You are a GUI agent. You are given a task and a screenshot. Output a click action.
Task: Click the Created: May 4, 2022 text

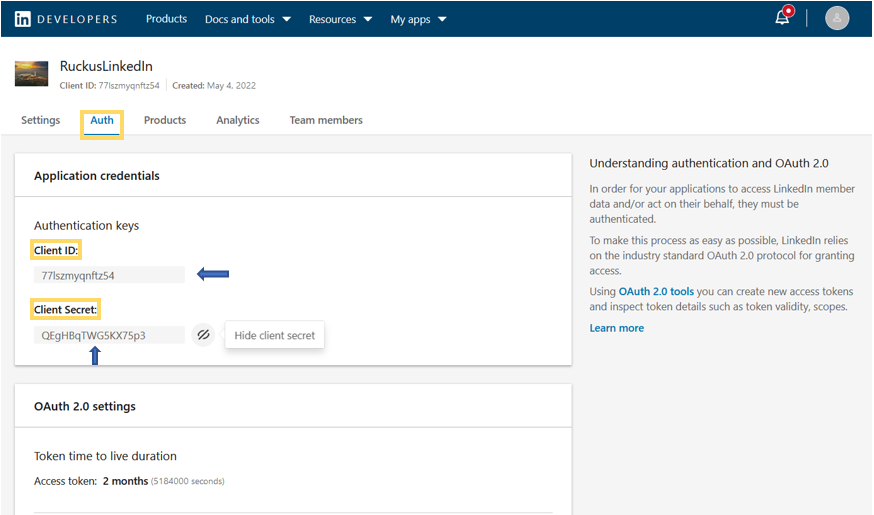pyautogui.click(x=214, y=86)
